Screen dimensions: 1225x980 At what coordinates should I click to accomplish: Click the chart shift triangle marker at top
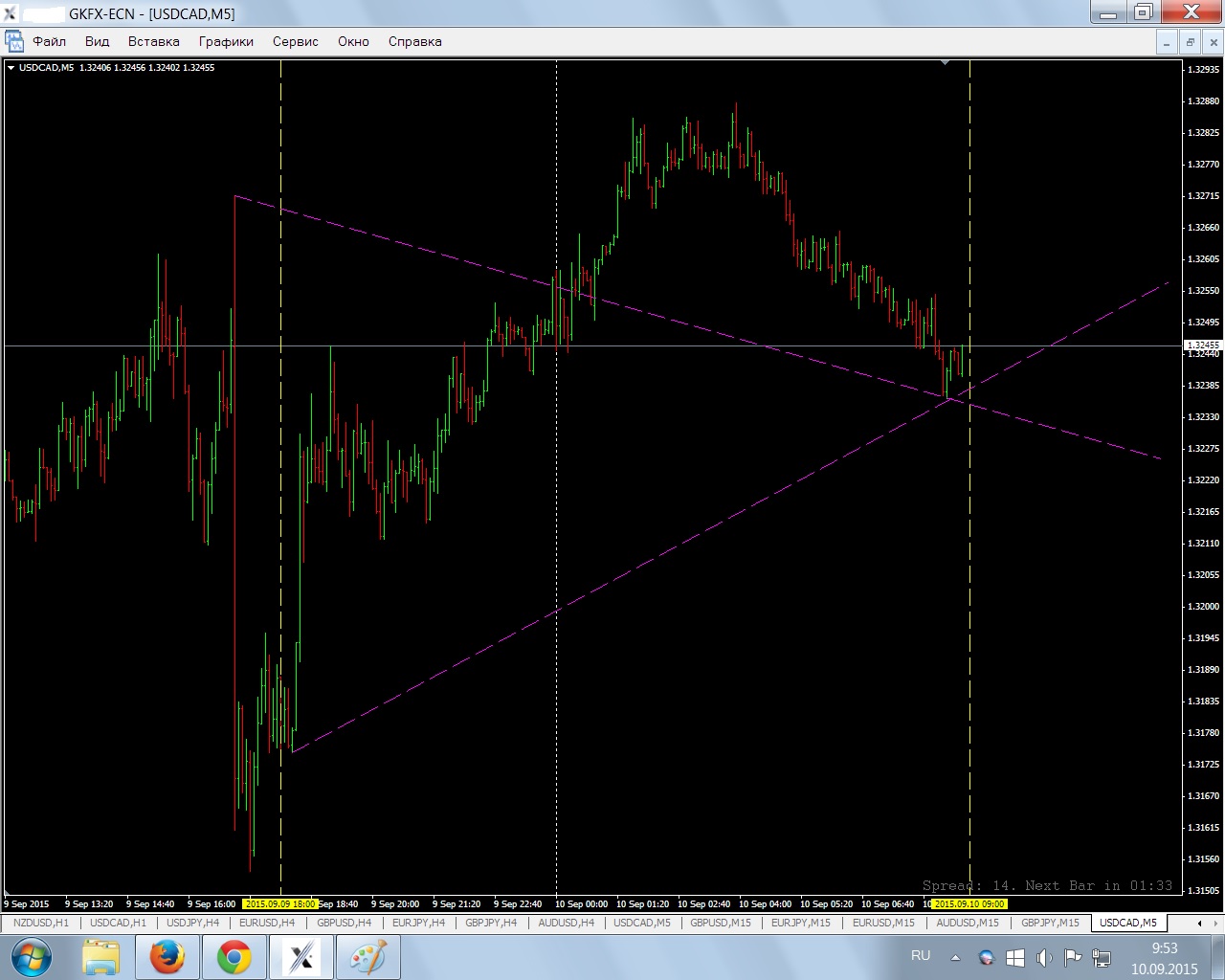coord(945,62)
